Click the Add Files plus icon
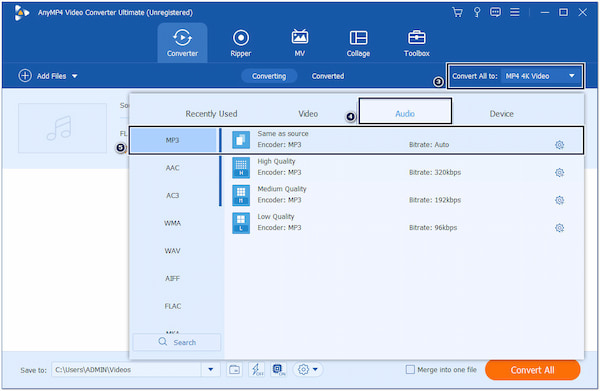Screen dimensions: 600x391 point(25,76)
